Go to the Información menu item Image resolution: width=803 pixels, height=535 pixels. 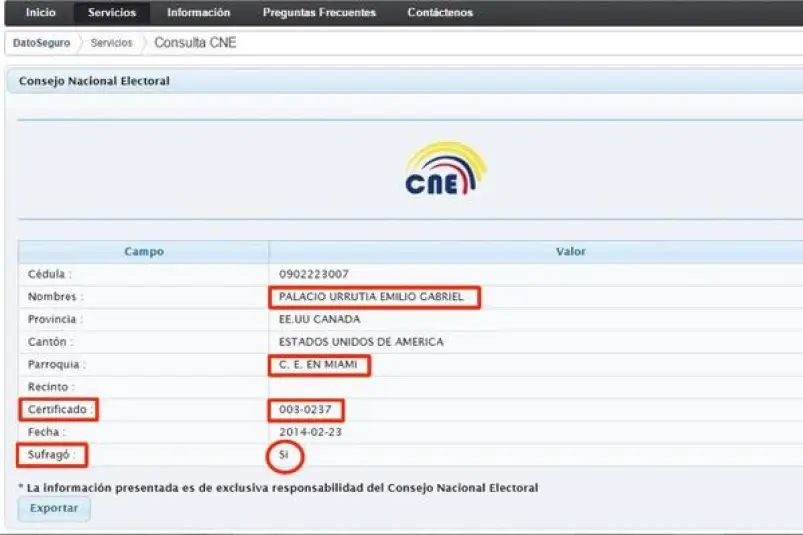tap(198, 12)
